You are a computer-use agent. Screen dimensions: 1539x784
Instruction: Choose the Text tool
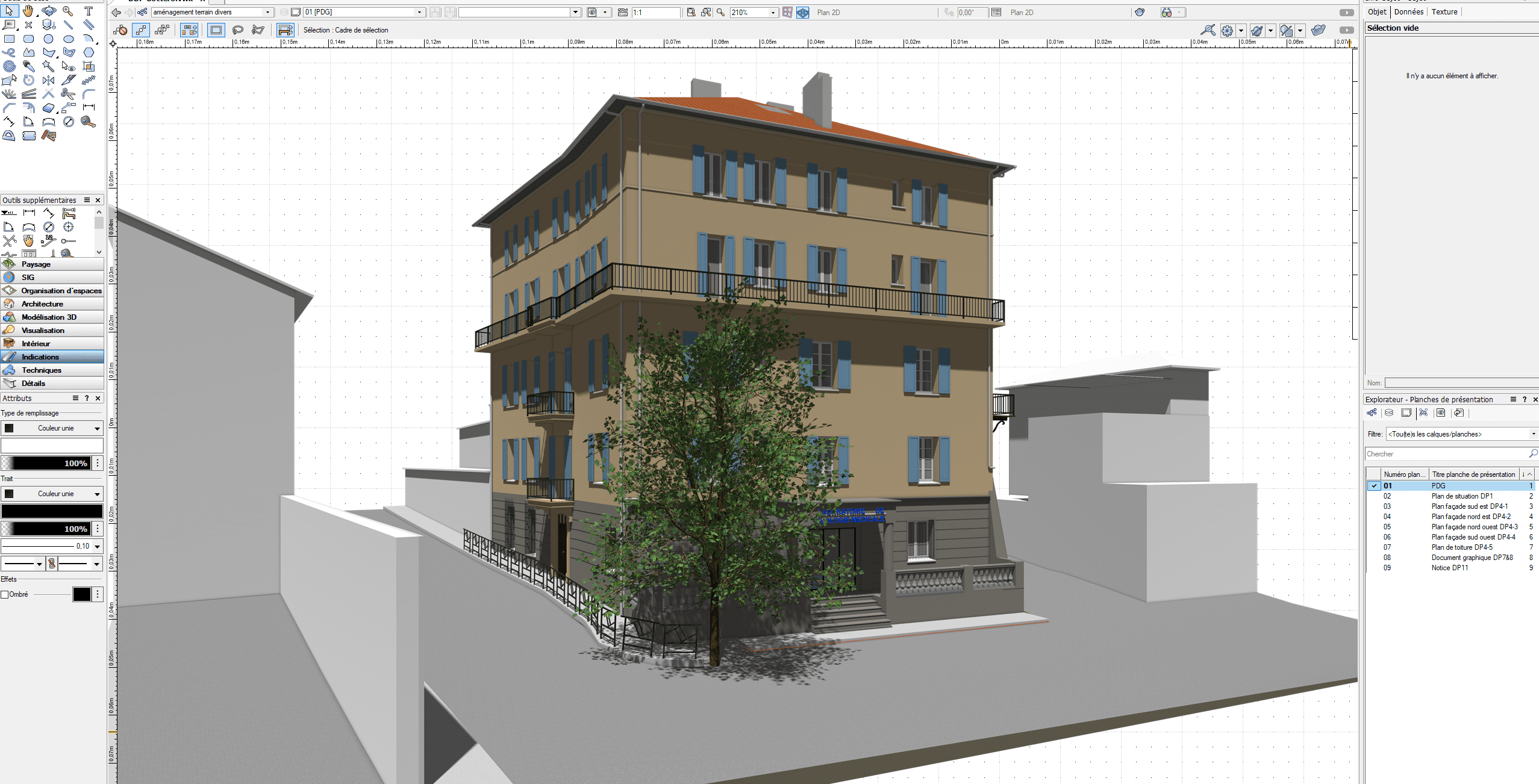click(89, 11)
